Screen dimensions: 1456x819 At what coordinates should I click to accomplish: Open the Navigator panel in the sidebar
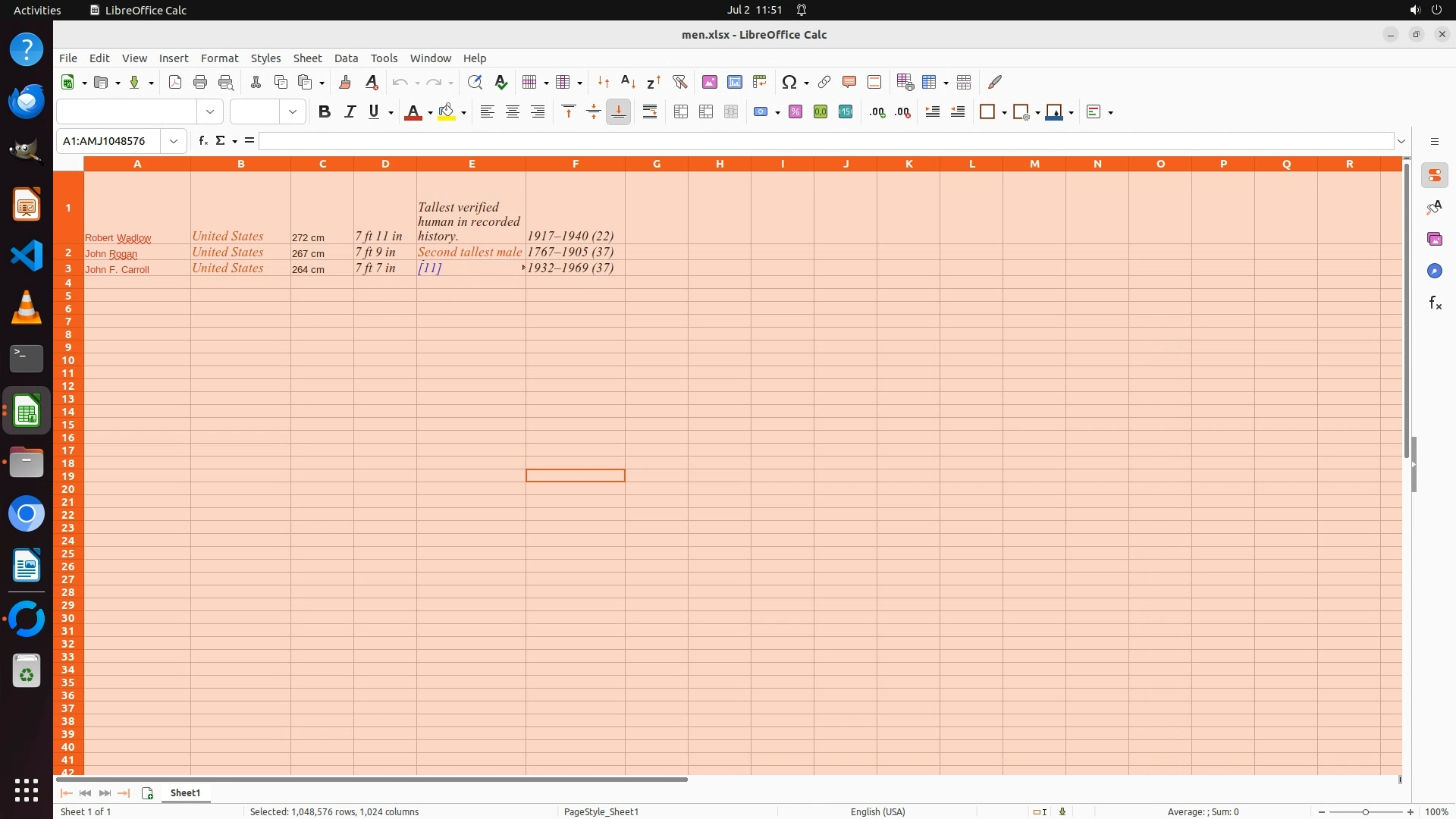tap(1434, 271)
